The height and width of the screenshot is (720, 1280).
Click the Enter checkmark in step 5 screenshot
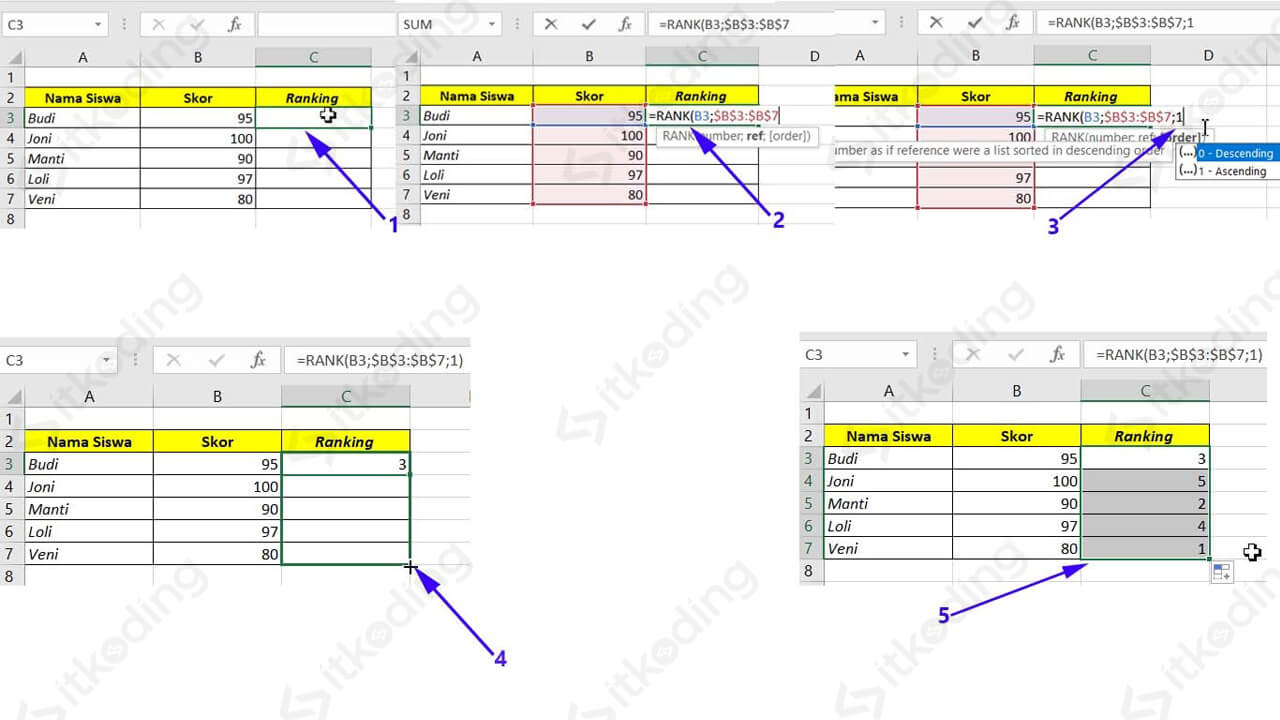click(1017, 355)
